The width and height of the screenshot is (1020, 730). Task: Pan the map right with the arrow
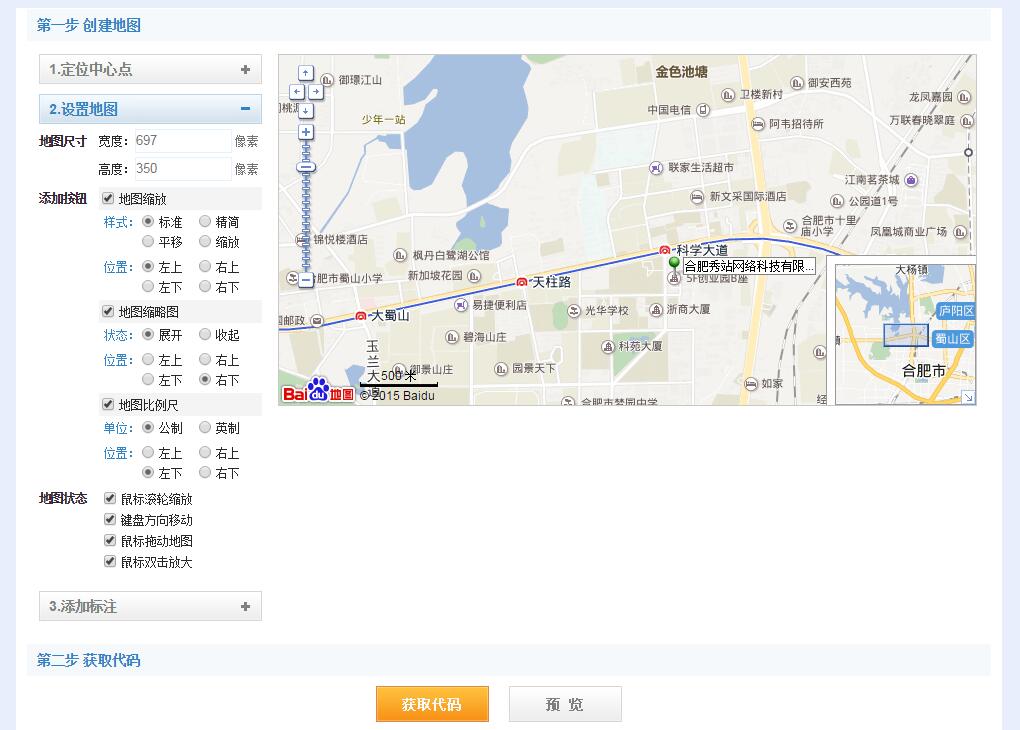[x=316, y=91]
